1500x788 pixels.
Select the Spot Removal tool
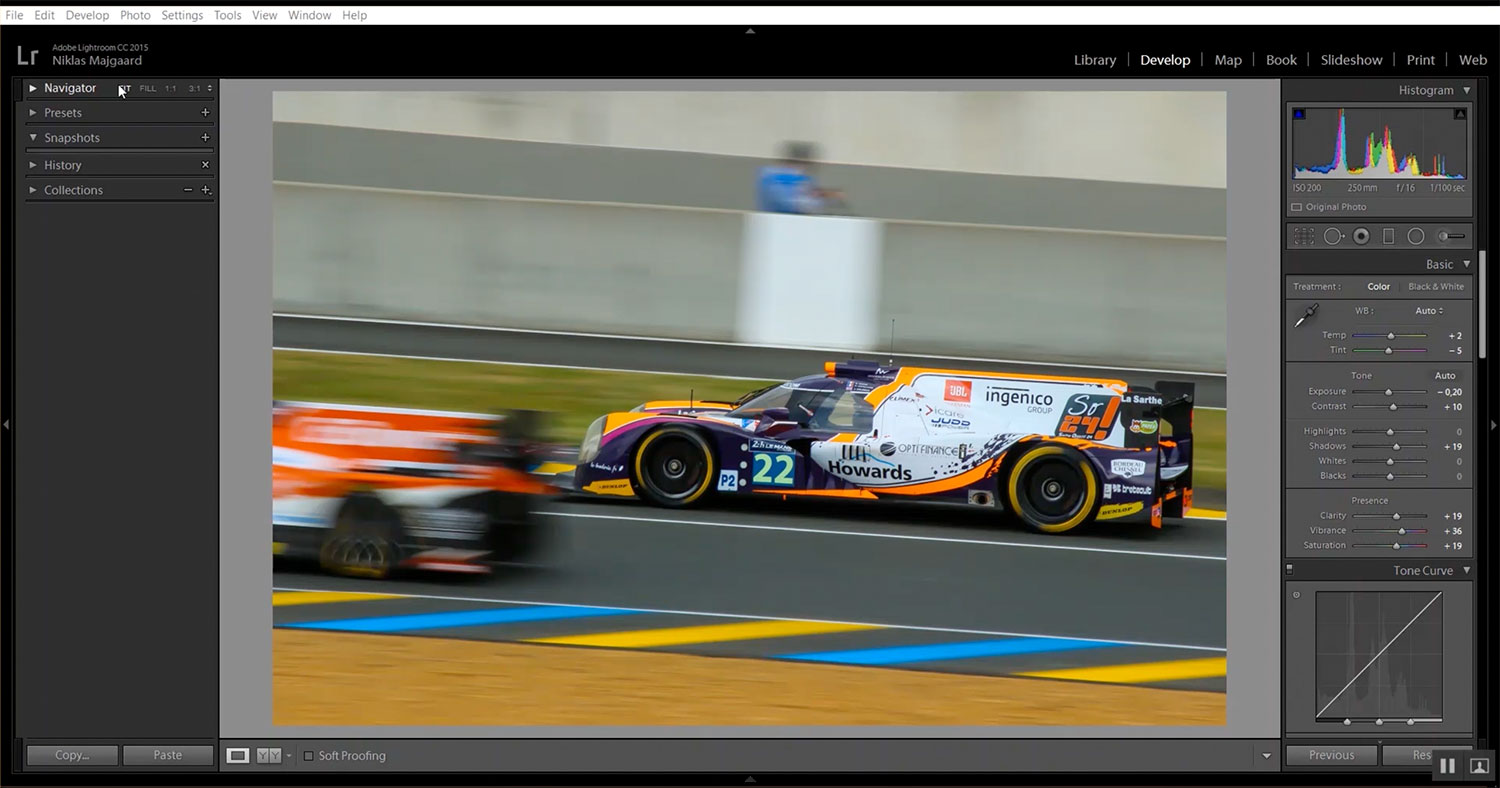click(x=1333, y=236)
